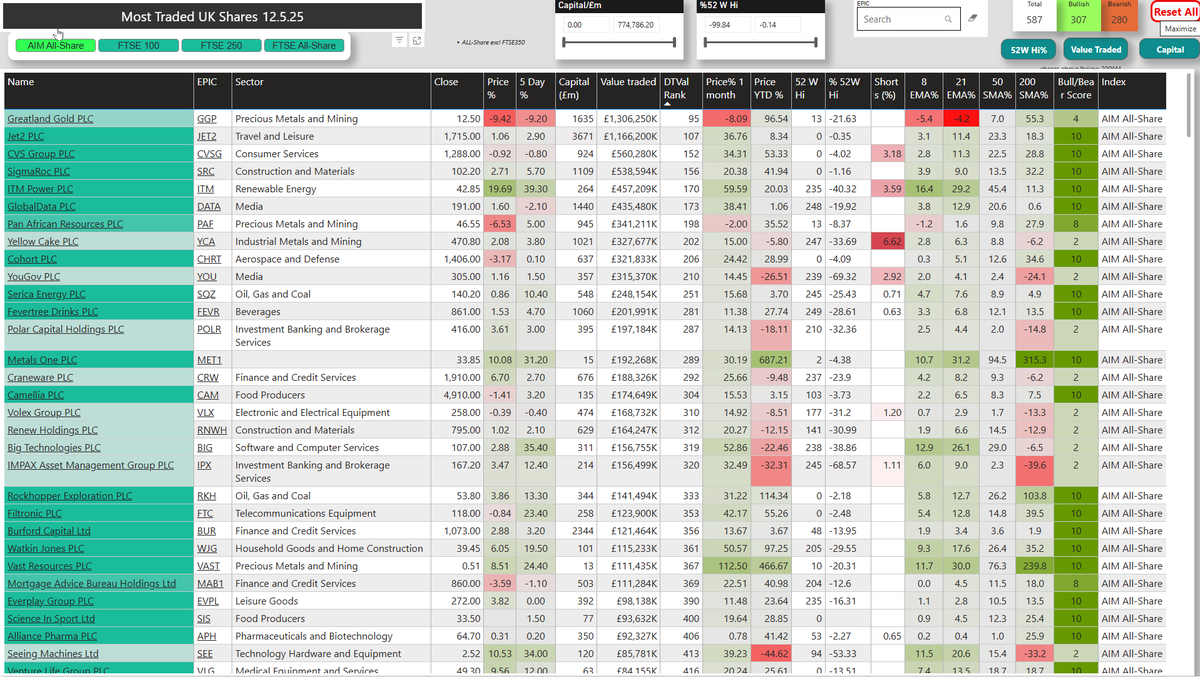This screenshot has height=679, width=1200.
Task: Click the eraser icon to clear EPIC search
Action: click(x=973, y=19)
